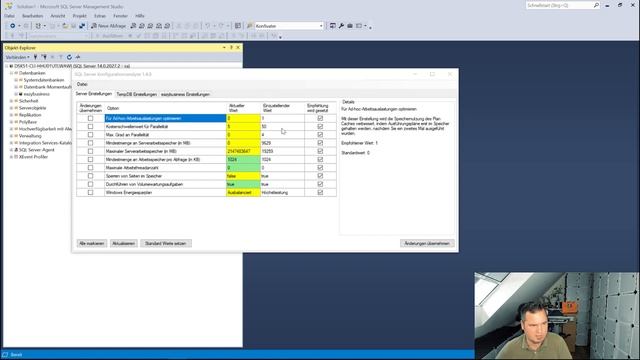This screenshot has height=360, width=640.
Task: Check box for Maximaler Serverarbeitsspeicher row
Action: 90,151
